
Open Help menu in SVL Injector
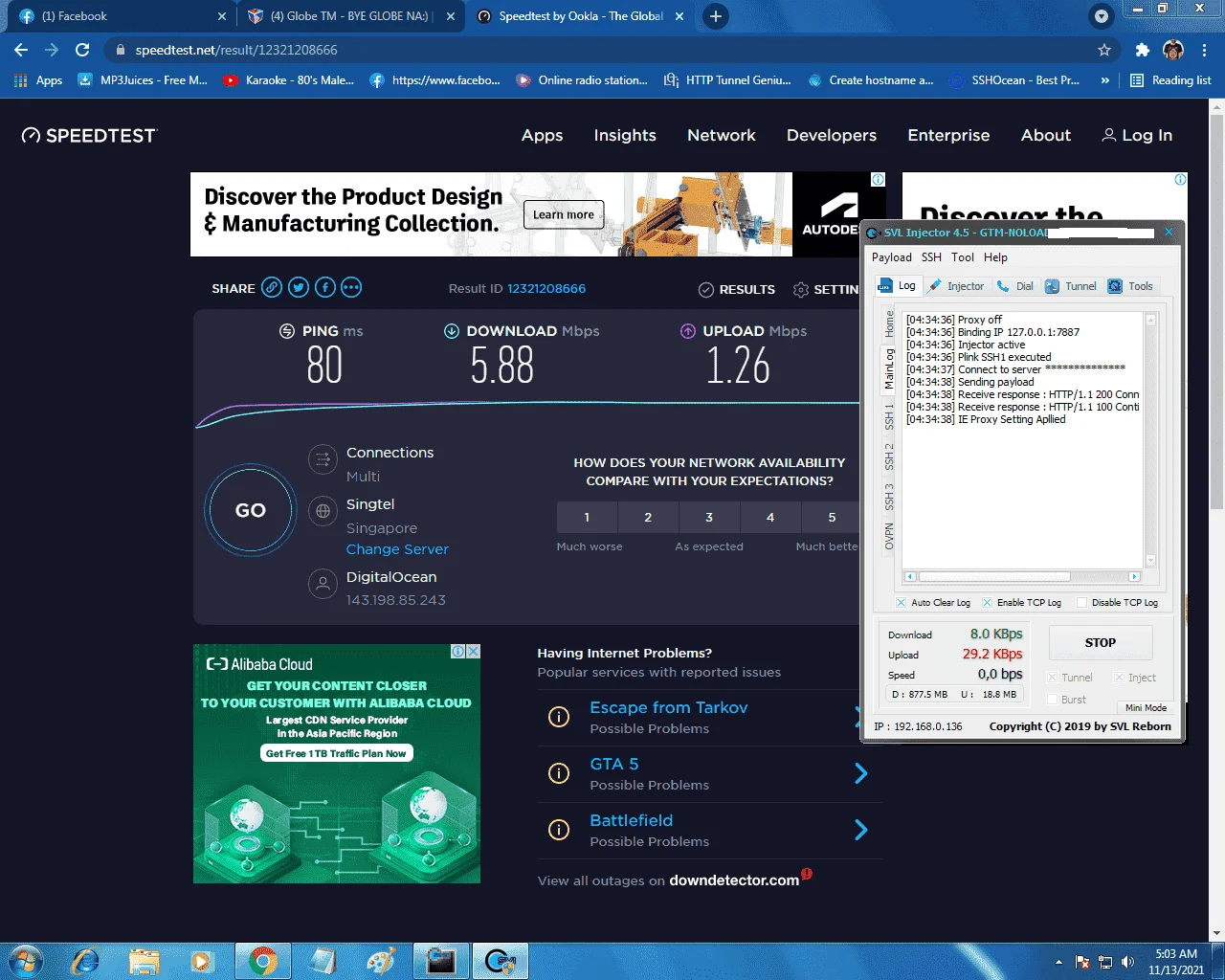click(995, 257)
